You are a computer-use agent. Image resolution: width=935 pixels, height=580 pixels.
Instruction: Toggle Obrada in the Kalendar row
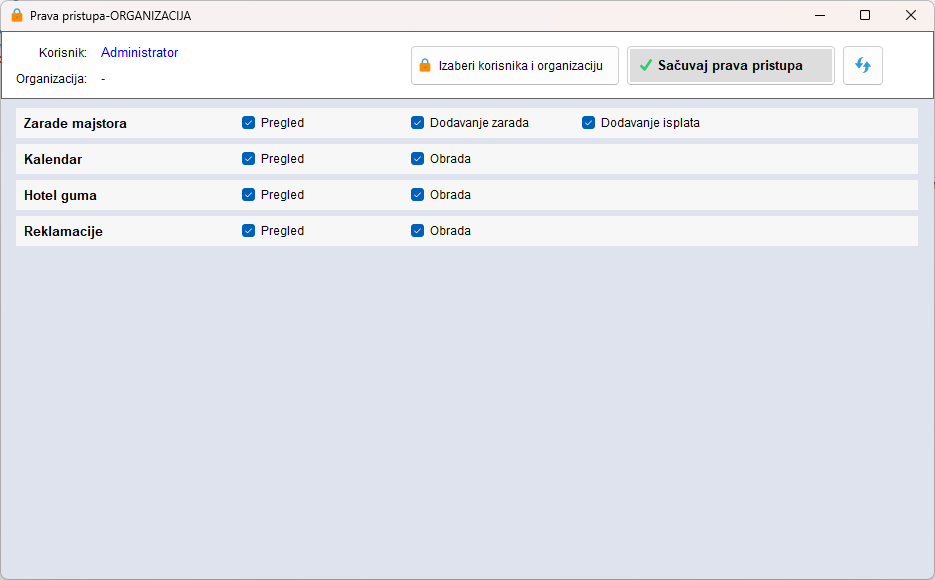pos(417,159)
